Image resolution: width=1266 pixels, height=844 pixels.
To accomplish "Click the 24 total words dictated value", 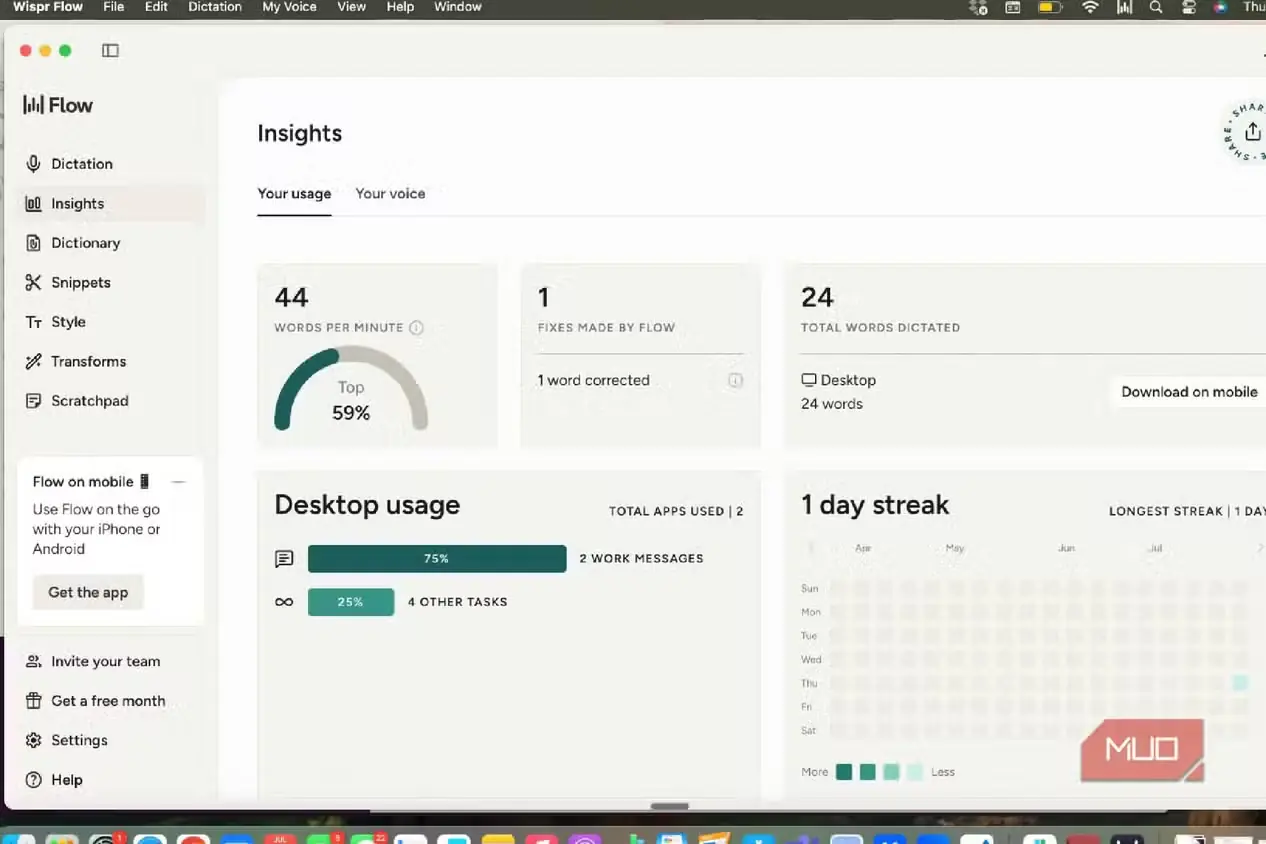I will pos(817,297).
